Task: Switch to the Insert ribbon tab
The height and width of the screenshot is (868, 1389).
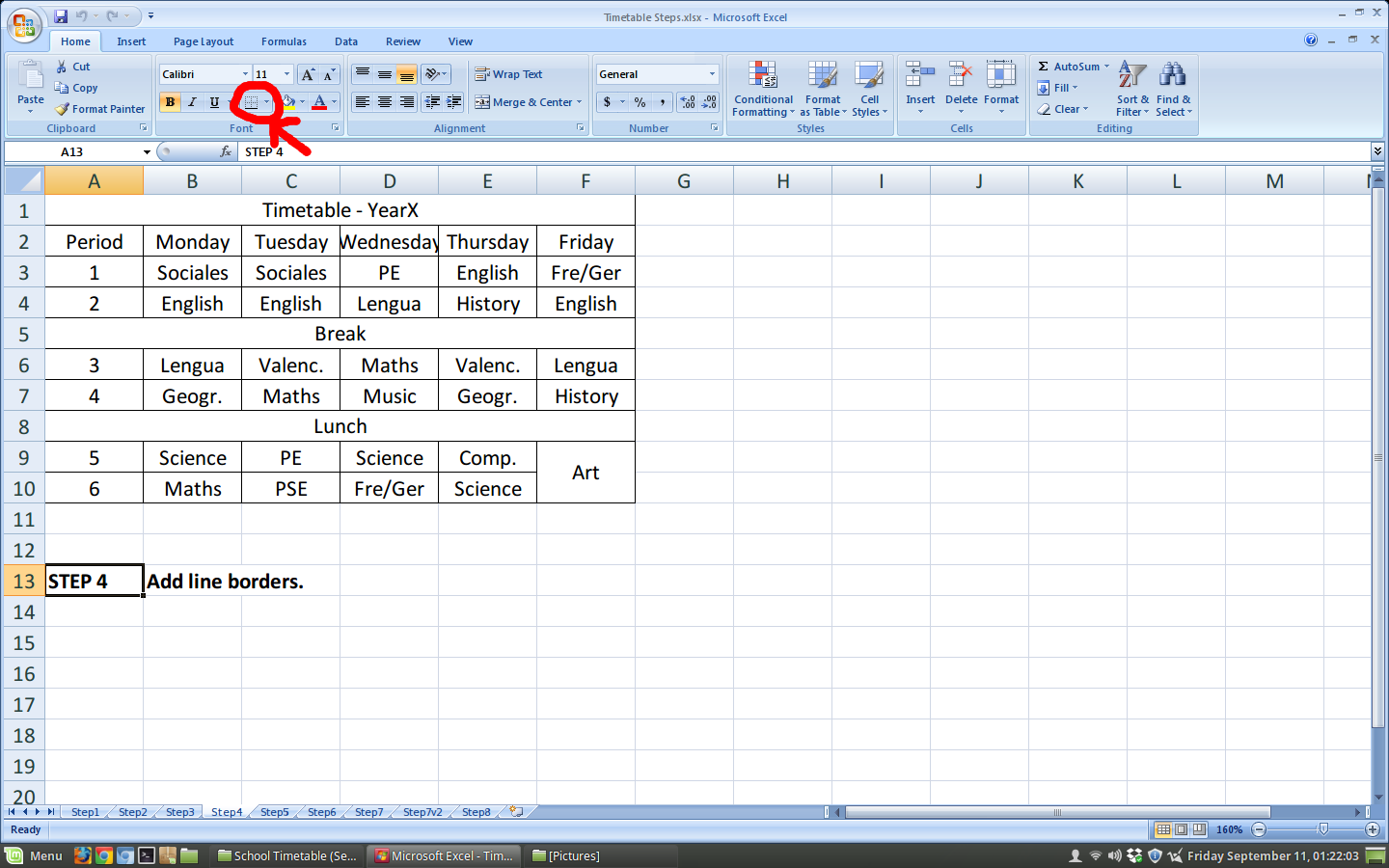Action: point(131,41)
